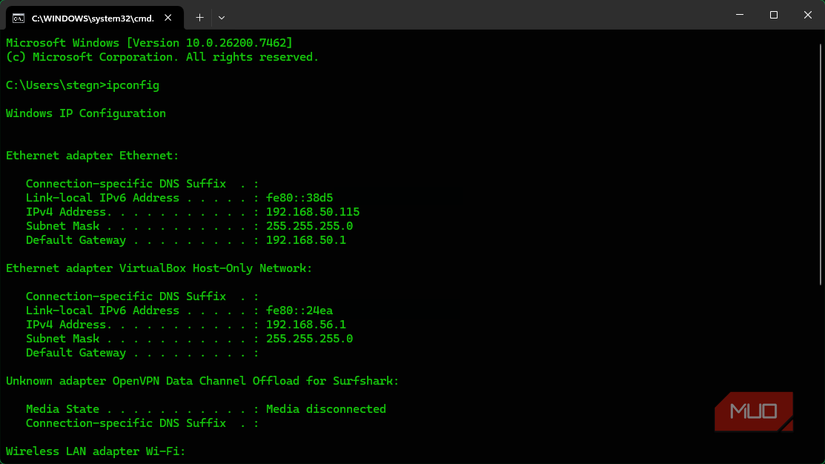Click the vertical scrollbar thumb
This screenshot has width=825, height=464.
coord(820,165)
